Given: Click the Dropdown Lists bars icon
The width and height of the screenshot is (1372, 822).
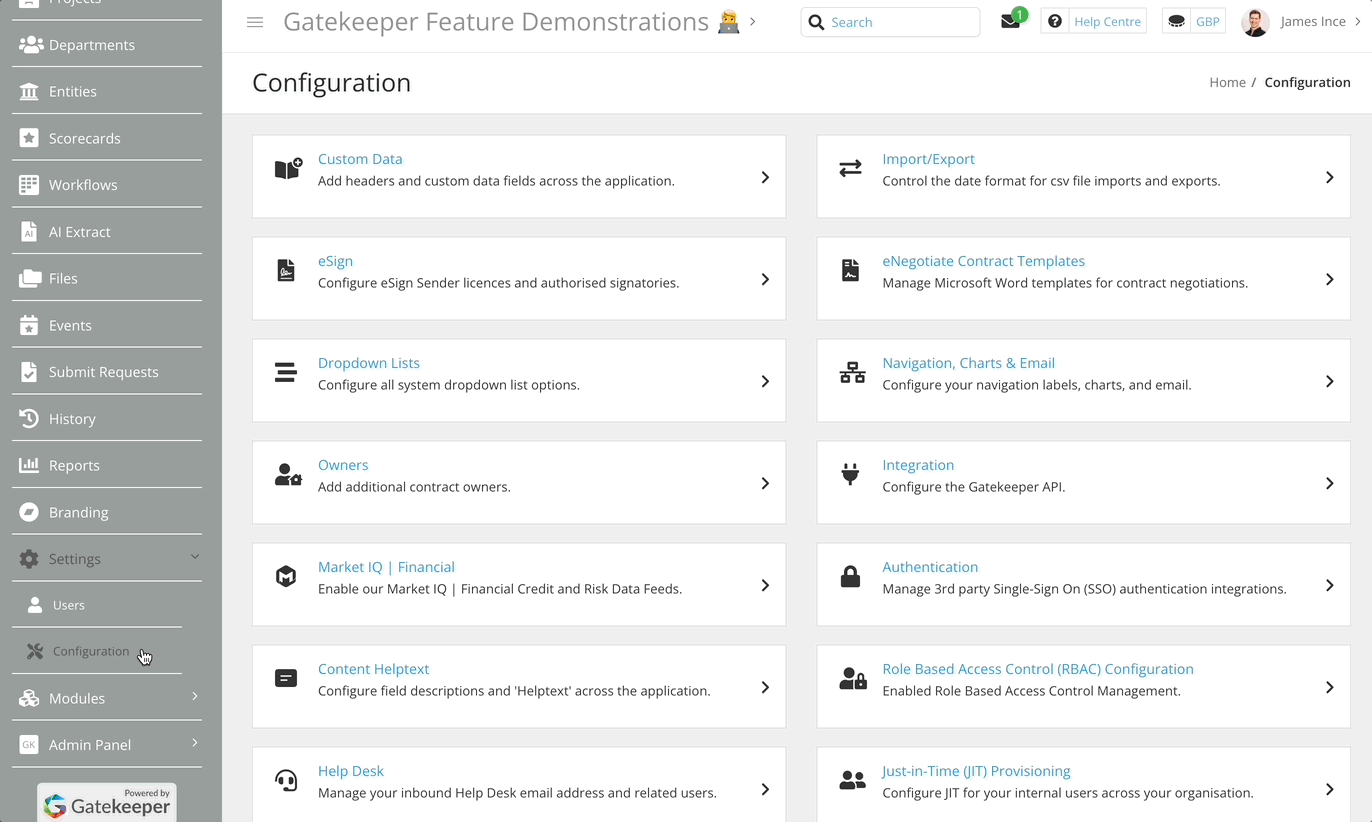Looking at the screenshot, I should click(x=285, y=373).
